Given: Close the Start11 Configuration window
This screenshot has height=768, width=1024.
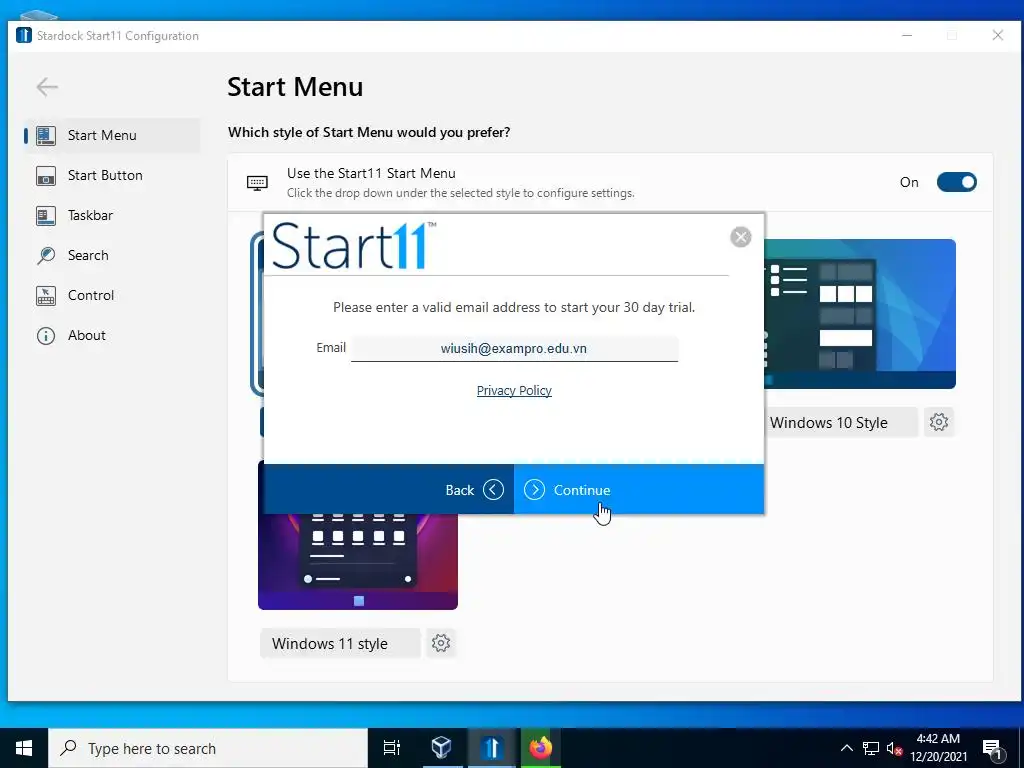Looking at the screenshot, I should tap(998, 35).
